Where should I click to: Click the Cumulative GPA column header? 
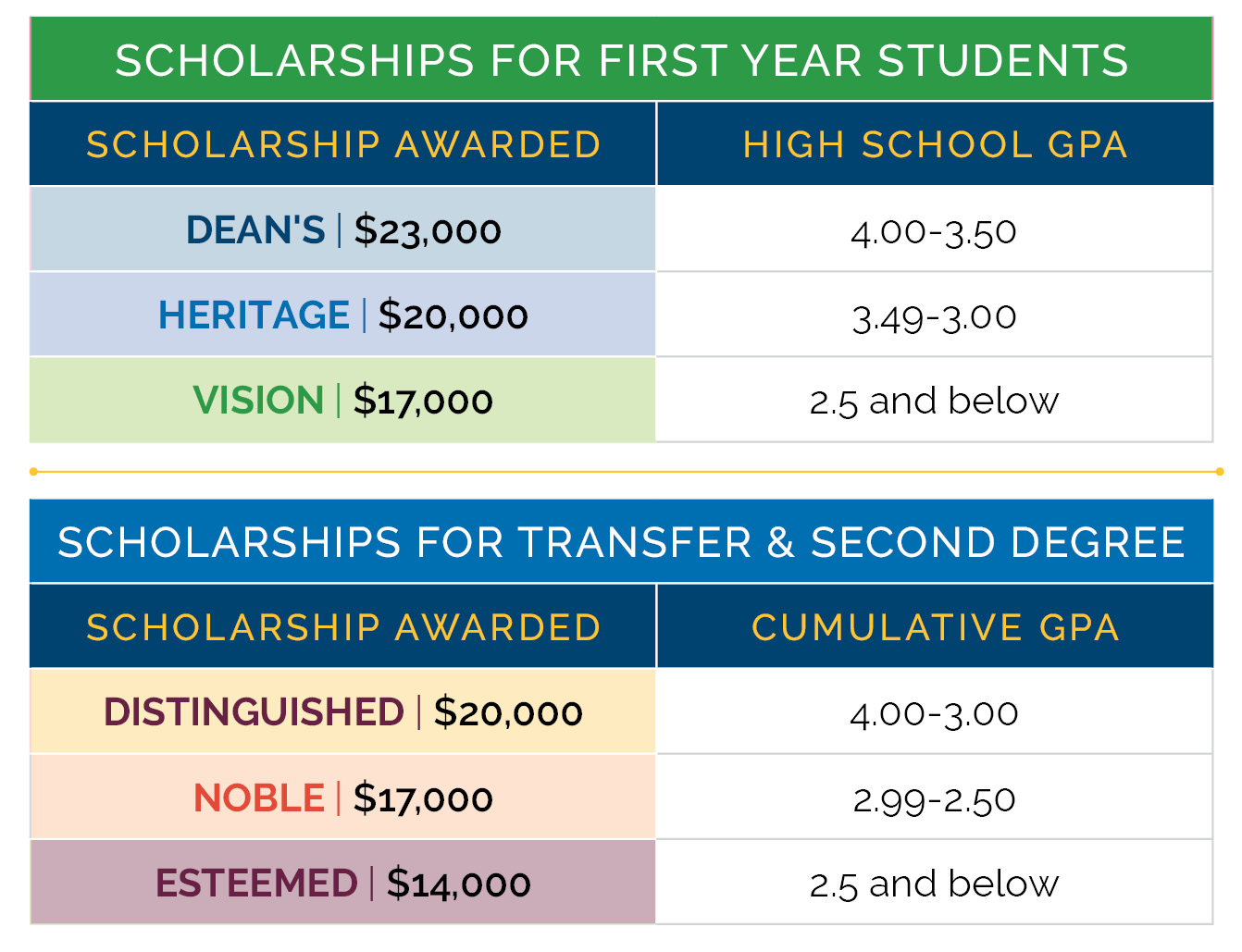point(935,627)
